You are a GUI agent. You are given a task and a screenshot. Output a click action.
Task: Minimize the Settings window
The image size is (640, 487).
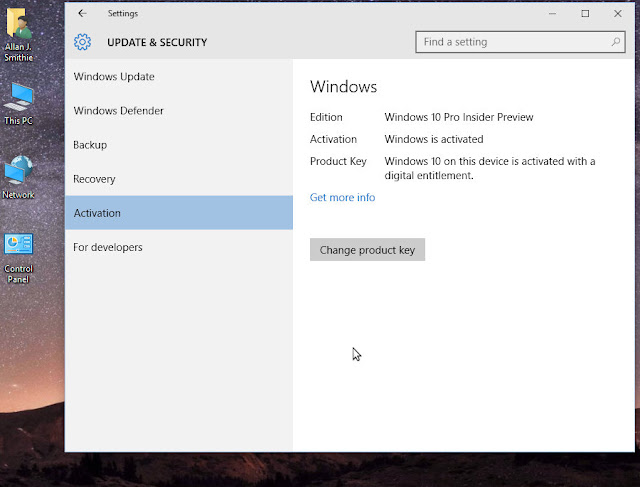(x=552, y=13)
